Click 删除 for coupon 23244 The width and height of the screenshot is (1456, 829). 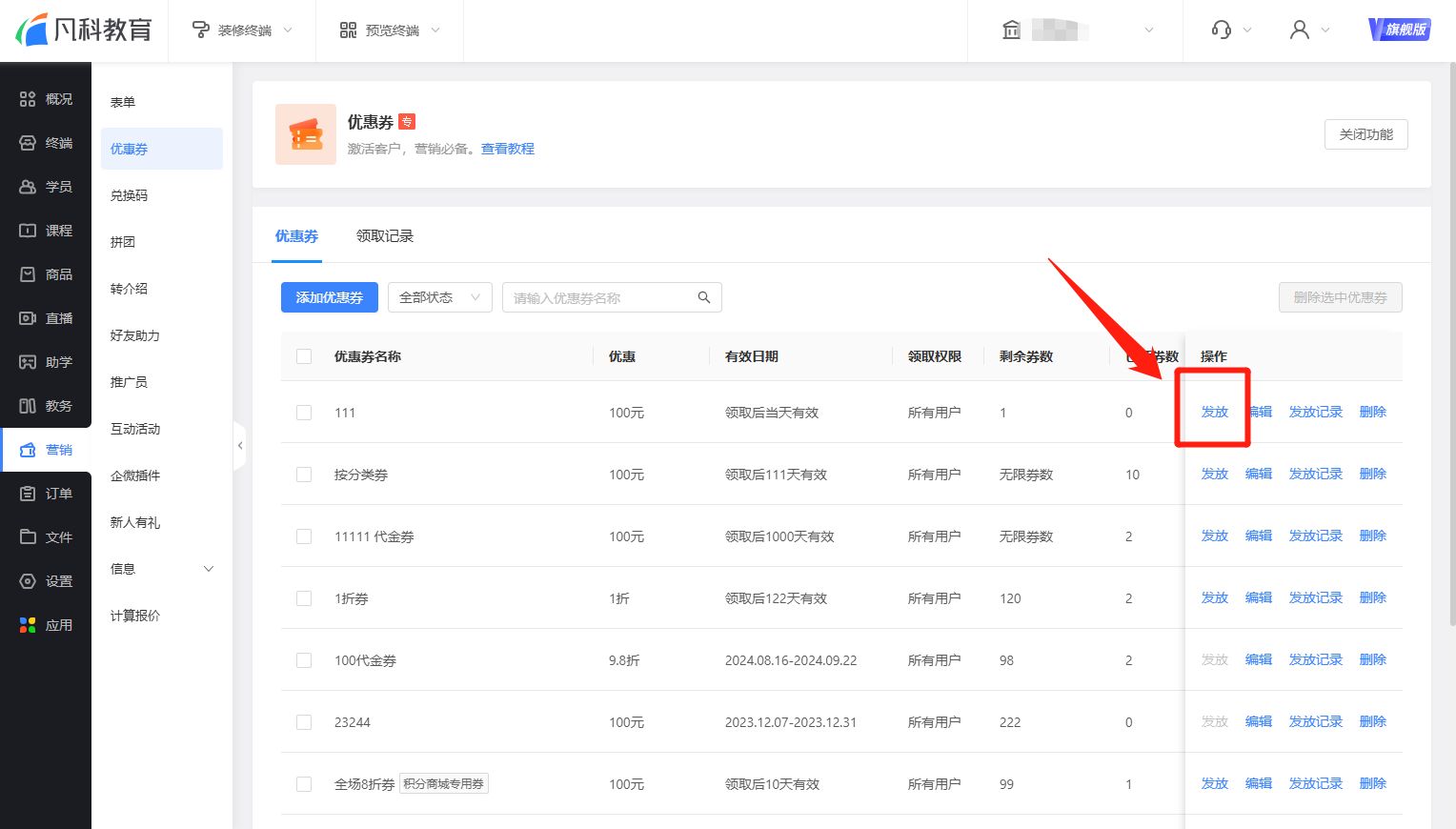(1373, 721)
